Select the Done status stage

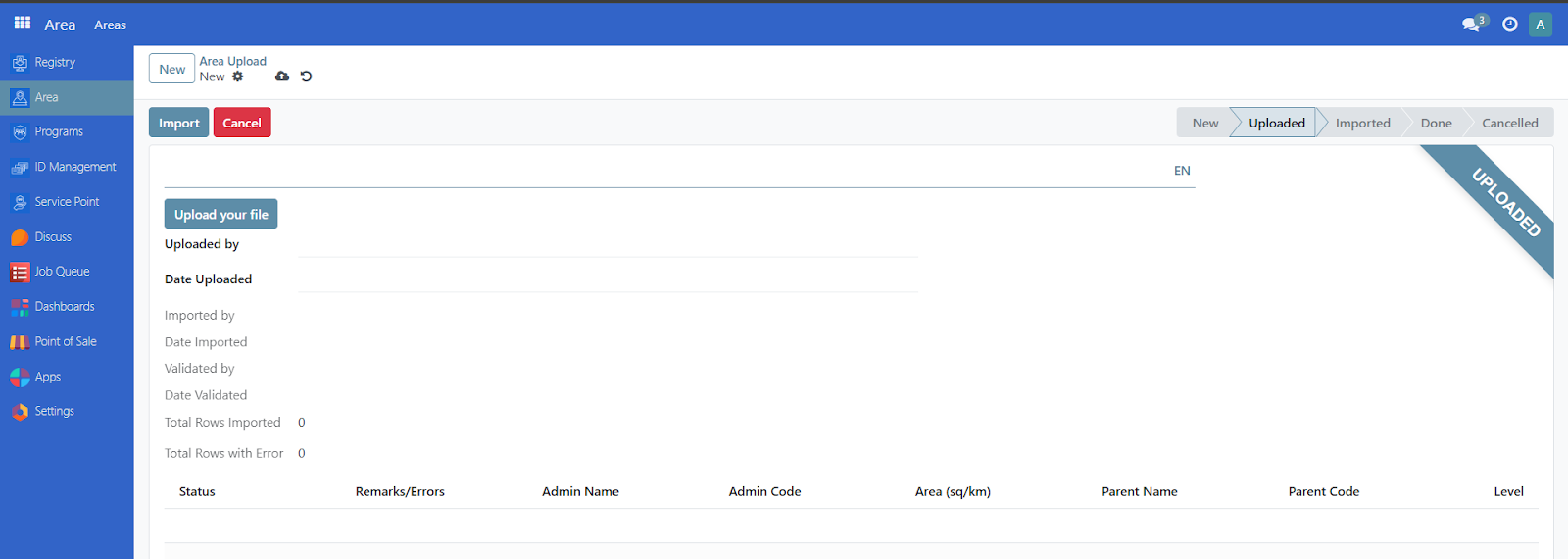[1436, 123]
